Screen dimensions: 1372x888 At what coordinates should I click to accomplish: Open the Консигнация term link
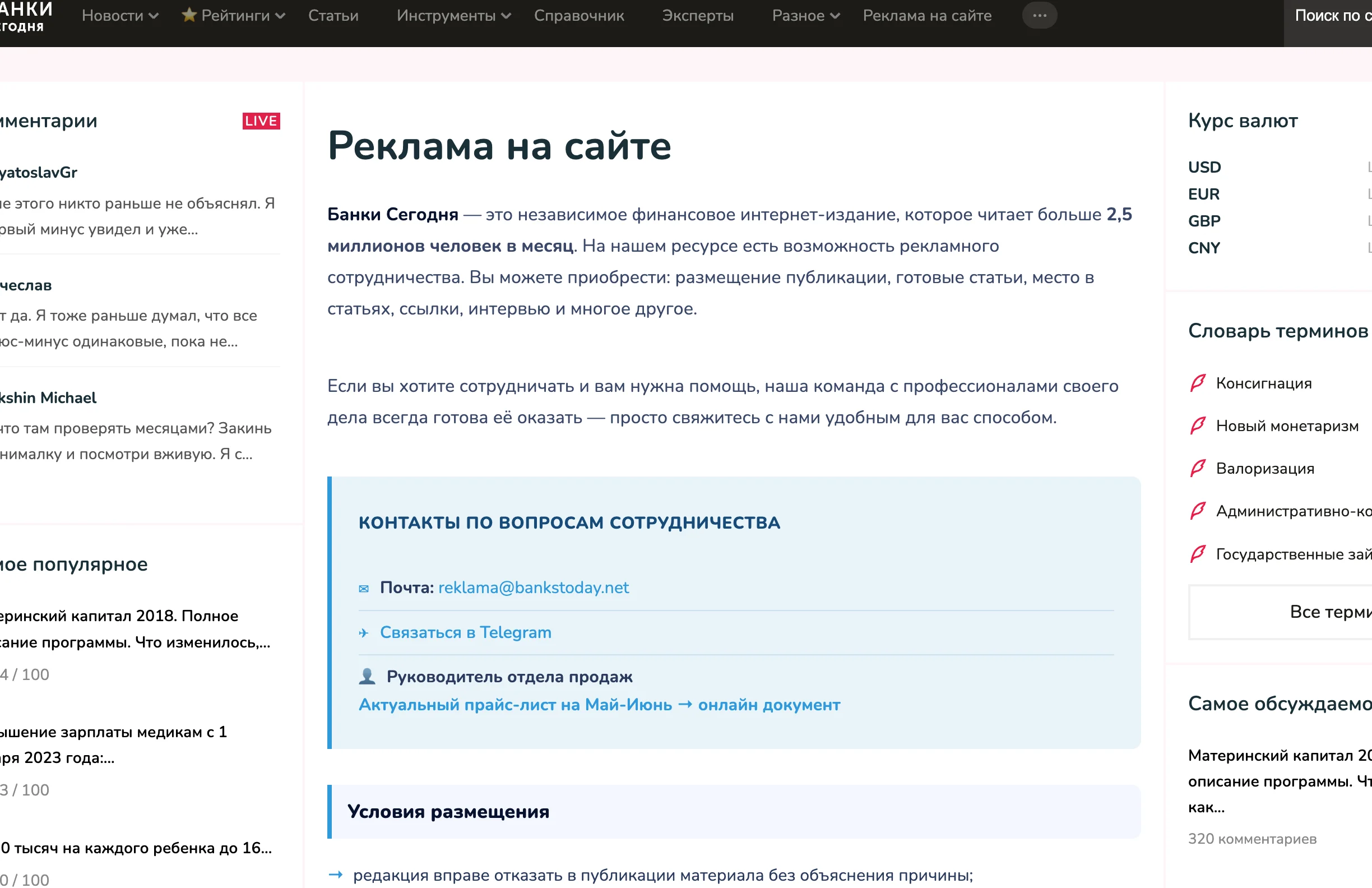point(1264,383)
